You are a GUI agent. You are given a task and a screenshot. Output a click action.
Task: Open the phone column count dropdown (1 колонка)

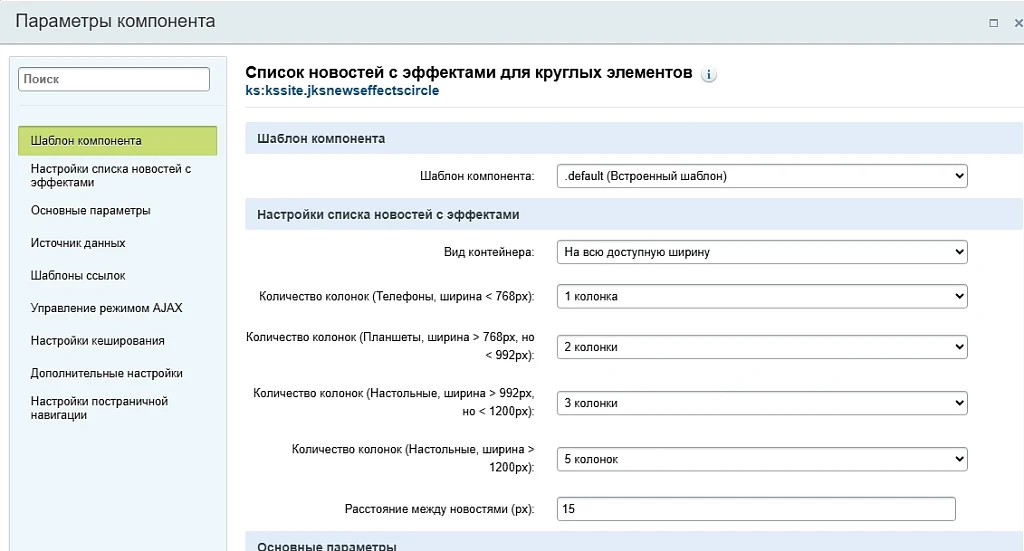(x=761, y=296)
